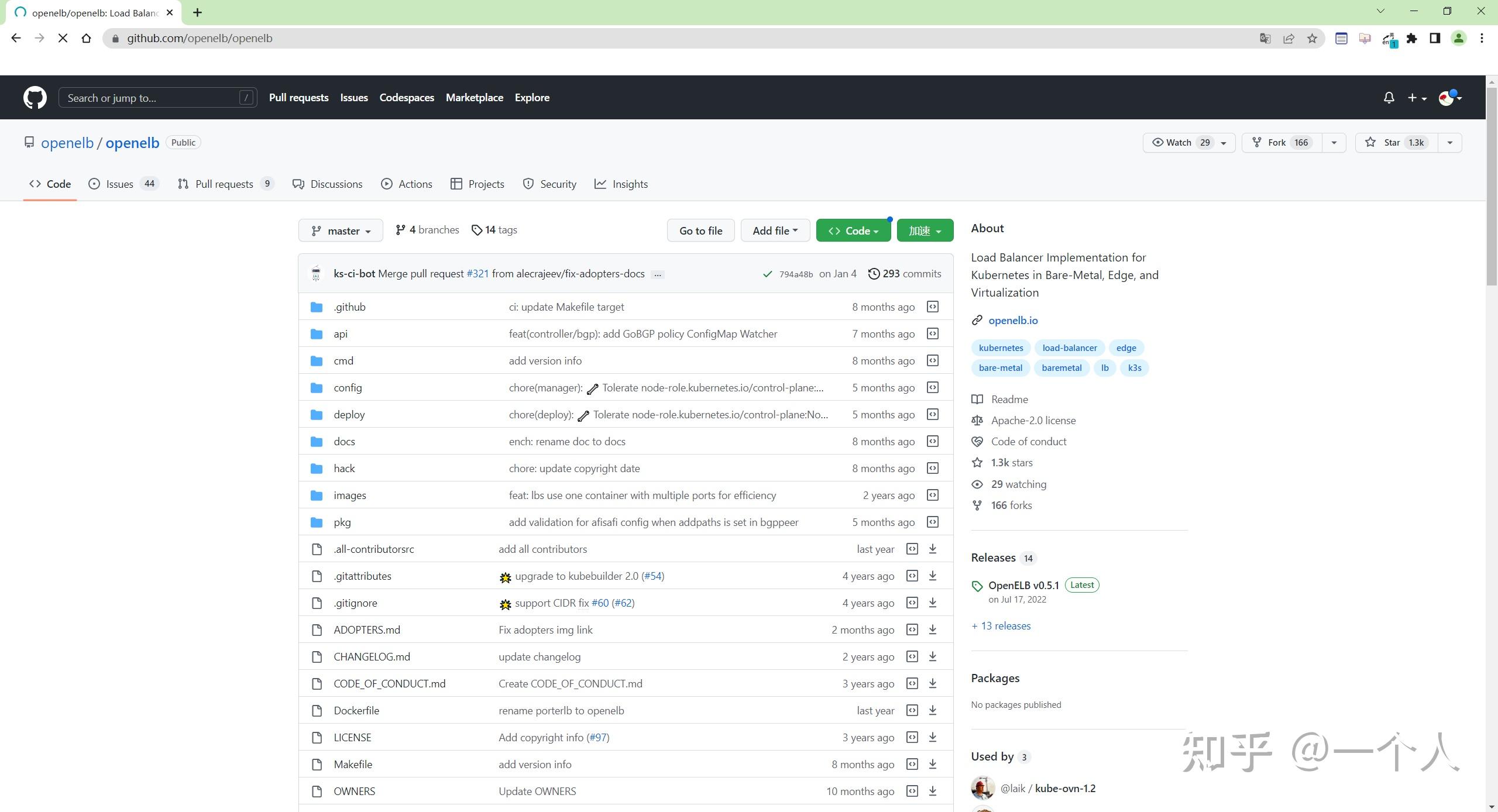Open Marketplace in top navigation
This screenshot has height=812, width=1498.
pos(475,98)
